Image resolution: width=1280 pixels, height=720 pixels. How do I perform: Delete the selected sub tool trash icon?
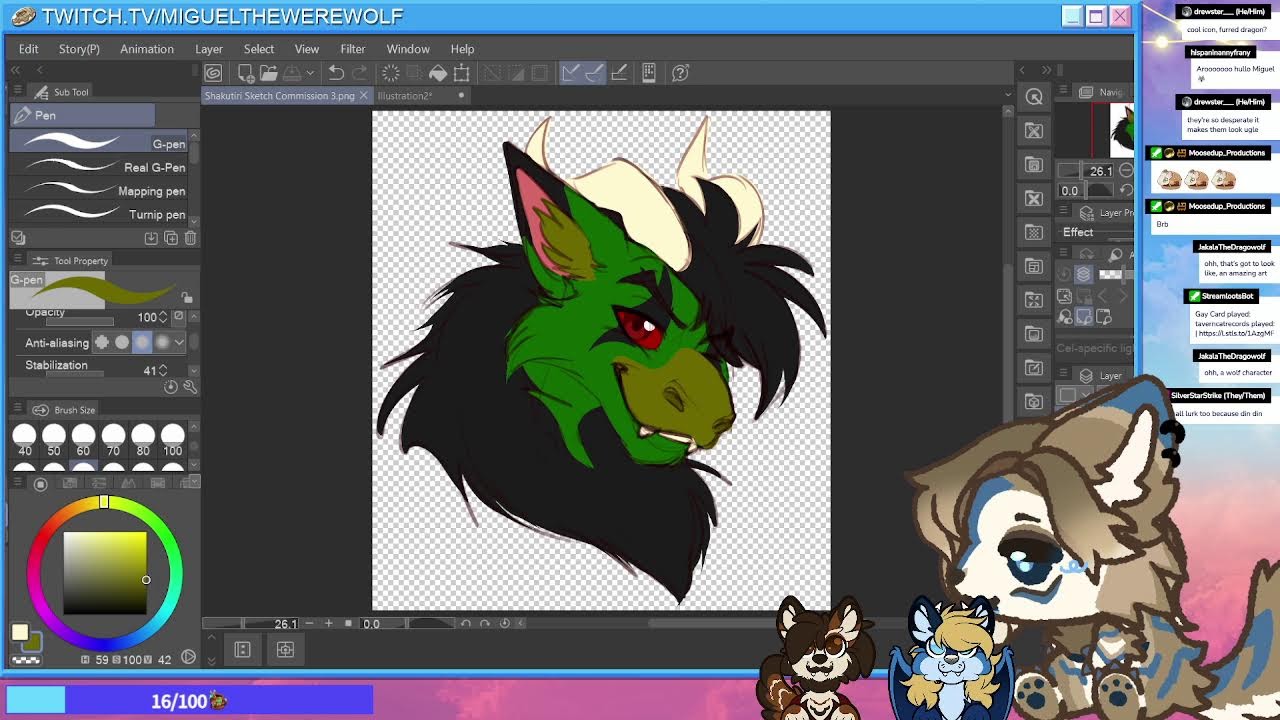[x=190, y=238]
